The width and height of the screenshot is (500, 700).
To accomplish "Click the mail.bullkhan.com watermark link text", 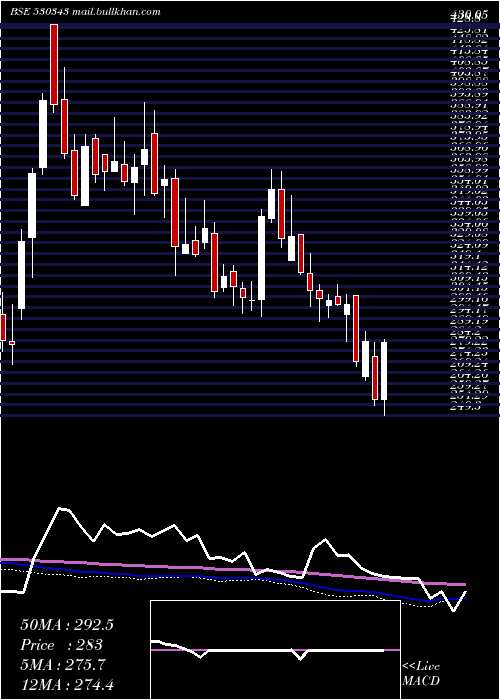I will tap(116, 12).
